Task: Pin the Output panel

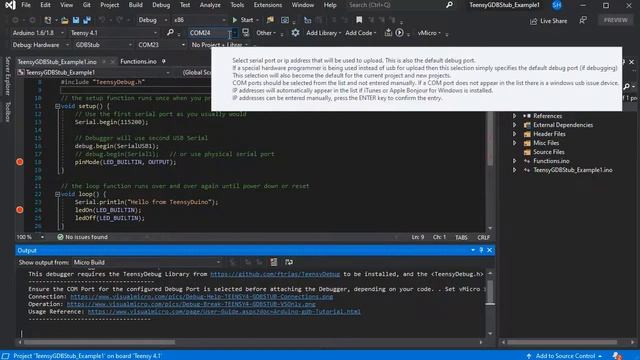Action: click(x=481, y=250)
